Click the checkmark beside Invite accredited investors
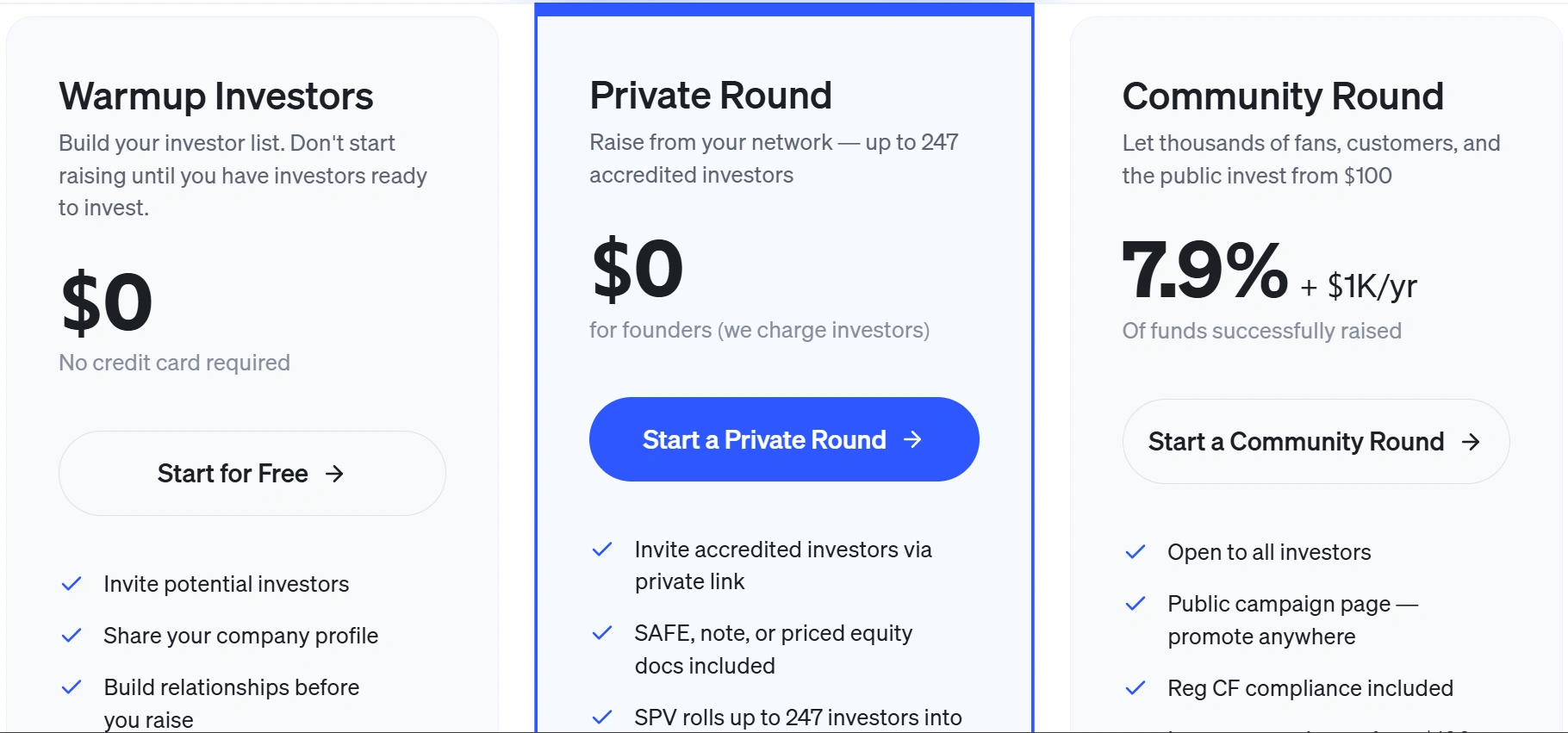The image size is (1568, 733). (602, 550)
